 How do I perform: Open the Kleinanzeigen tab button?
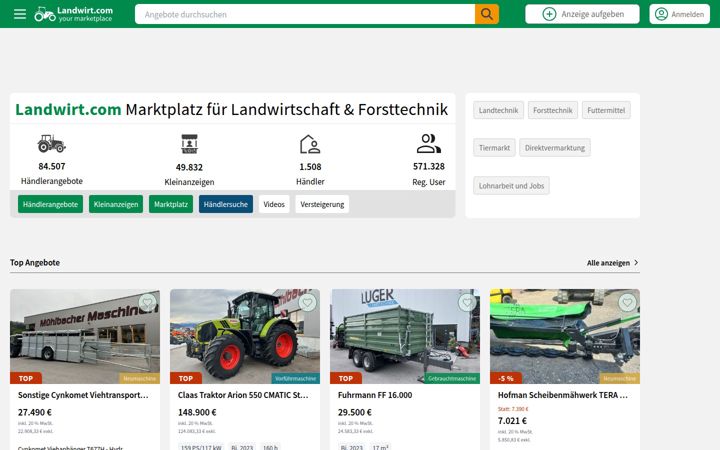pyautogui.click(x=116, y=204)
